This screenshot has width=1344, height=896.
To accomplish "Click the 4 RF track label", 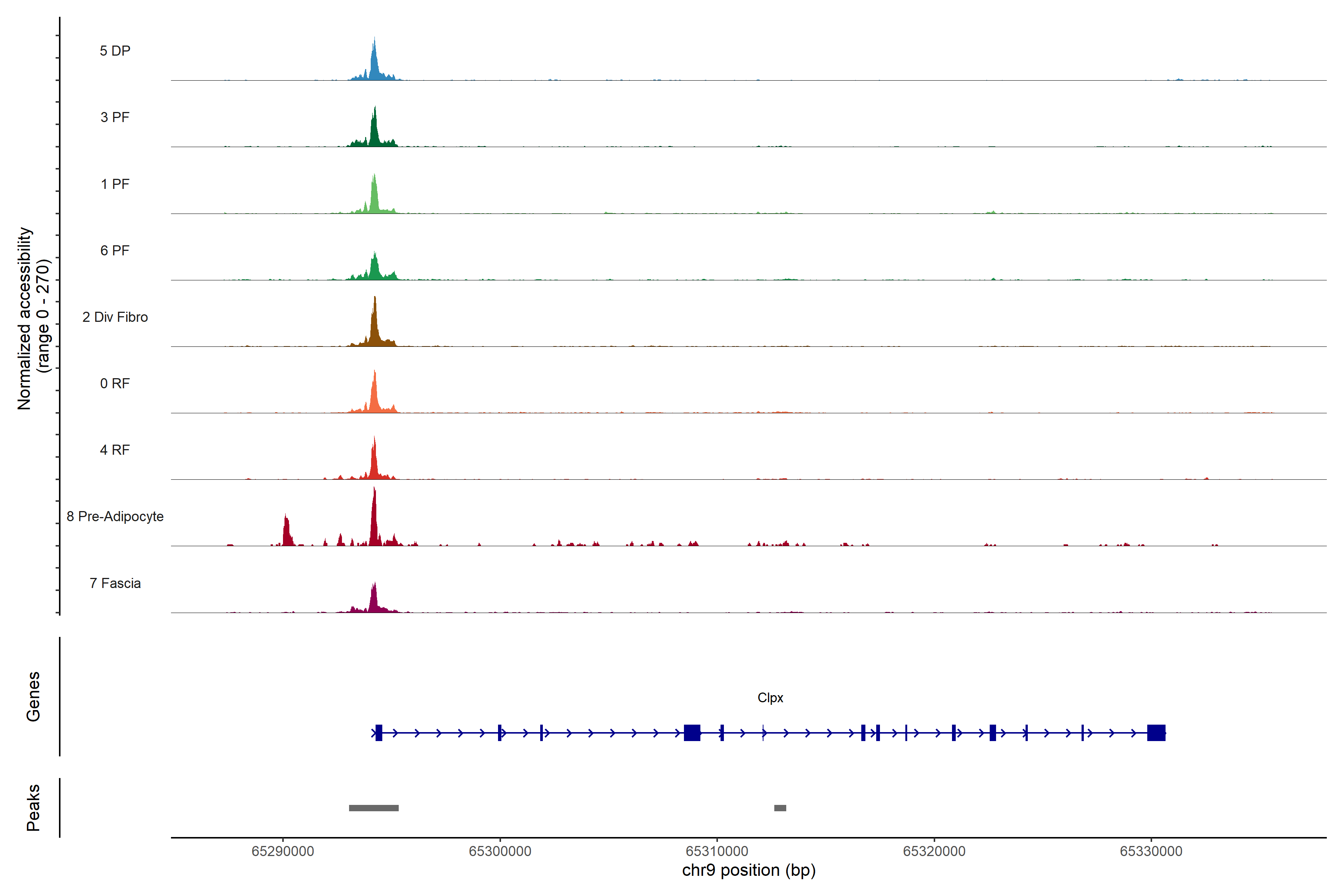I will (x=115, y=450).
